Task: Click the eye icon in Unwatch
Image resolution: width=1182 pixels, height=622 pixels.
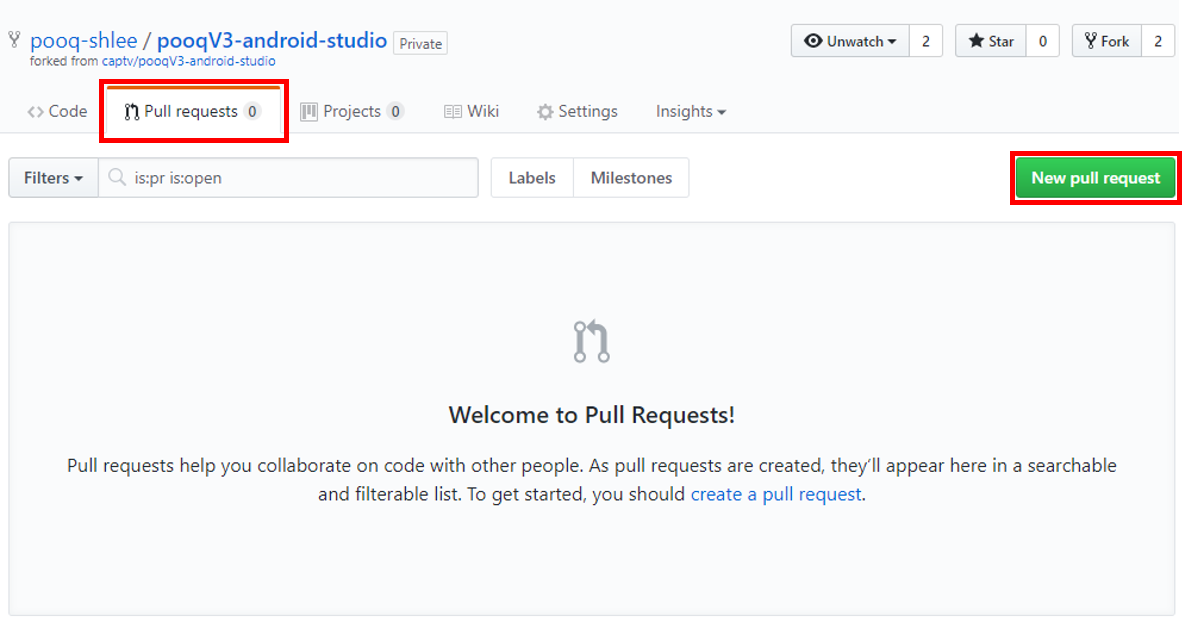Action: [813, 41]
